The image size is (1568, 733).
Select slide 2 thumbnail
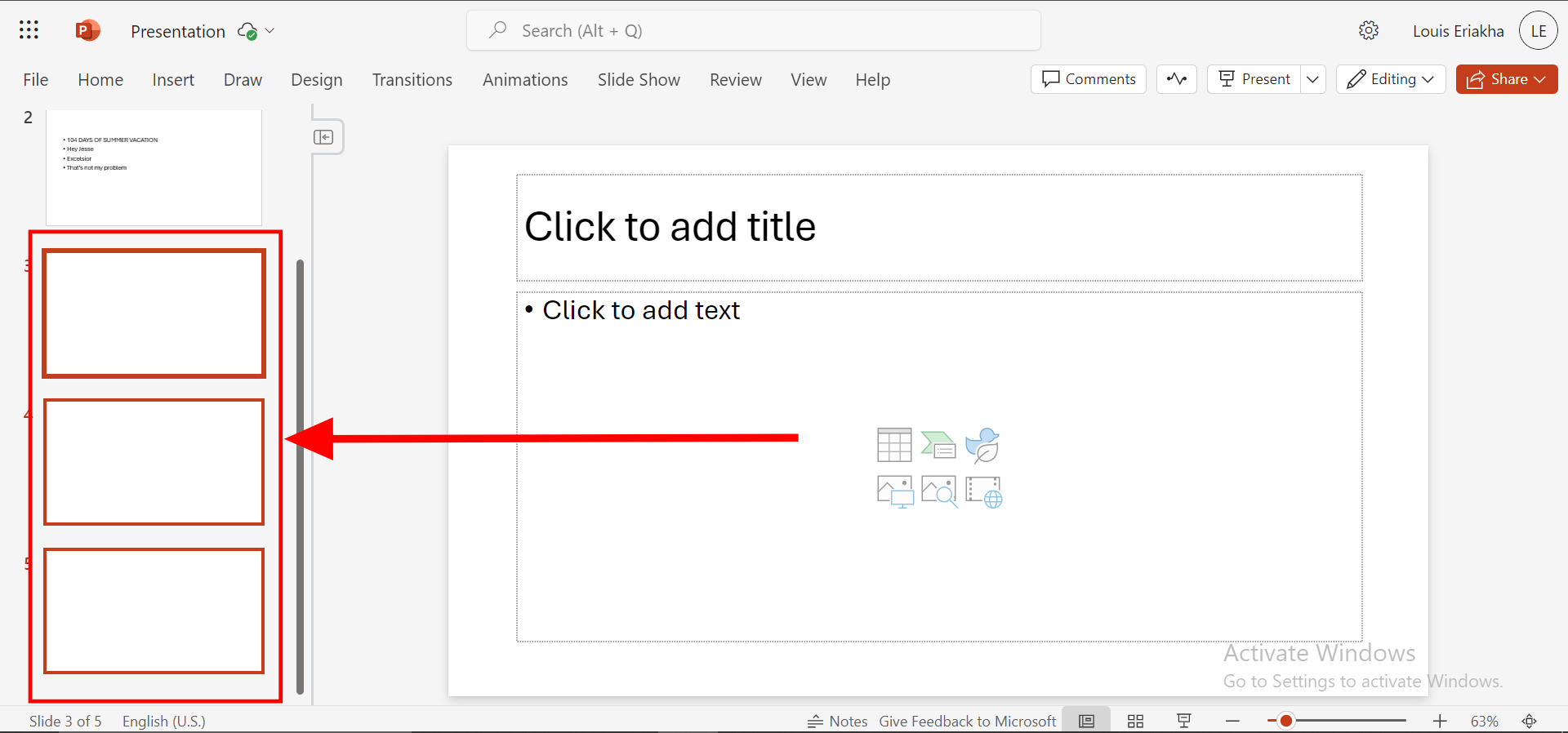click(154, 167)
